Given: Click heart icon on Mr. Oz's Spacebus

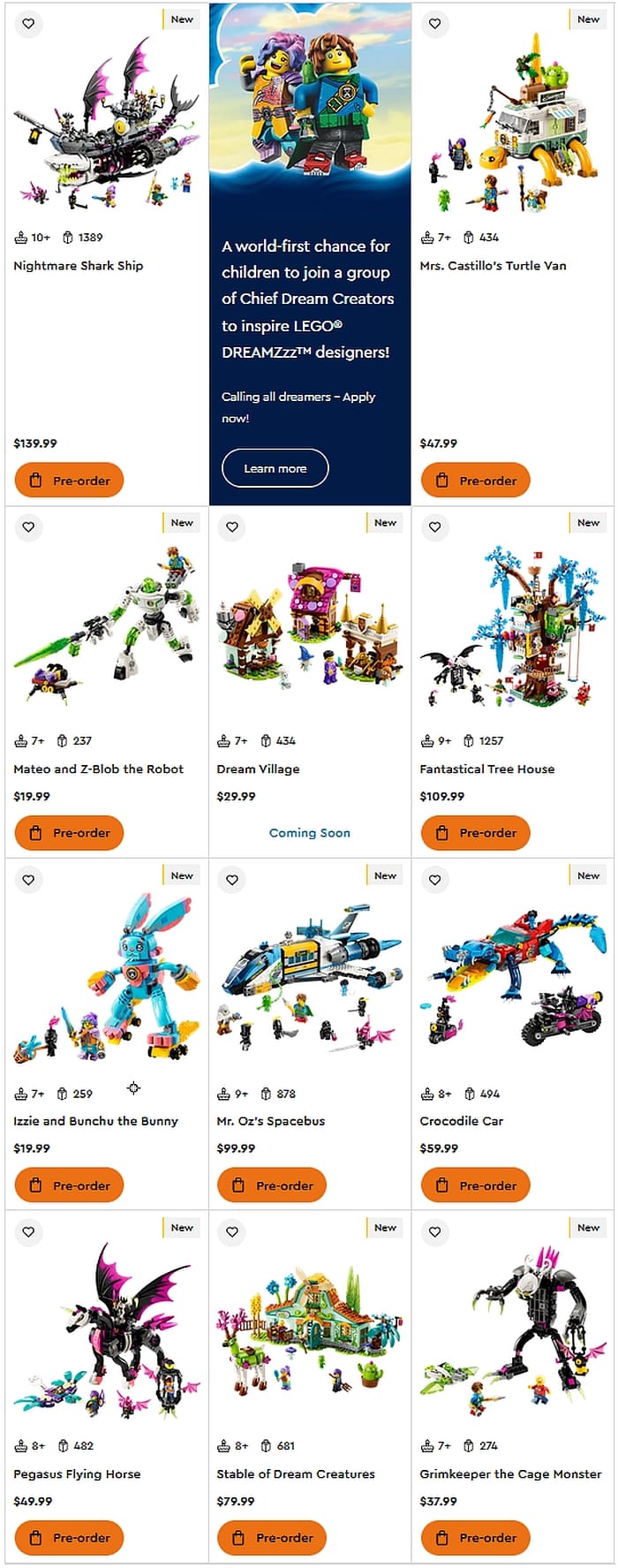Looking at the screenshot, I should click(232, 880).
